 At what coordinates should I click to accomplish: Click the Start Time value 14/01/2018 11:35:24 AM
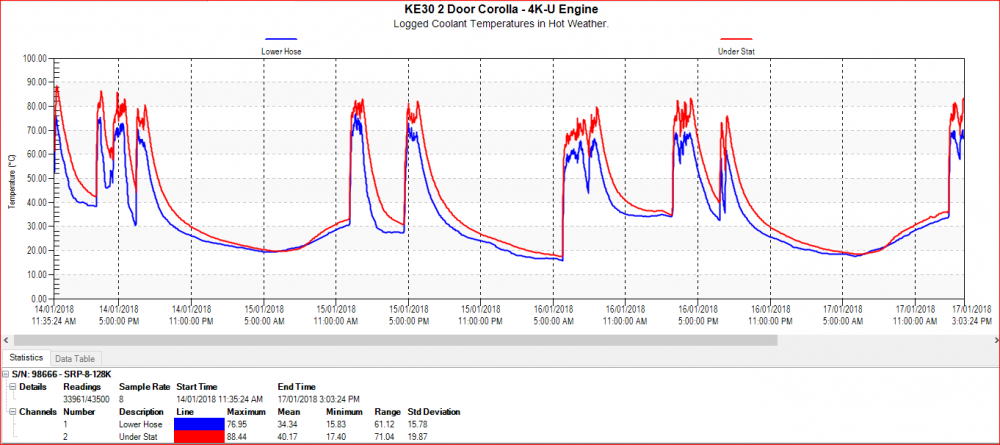[x=219, y=399]
